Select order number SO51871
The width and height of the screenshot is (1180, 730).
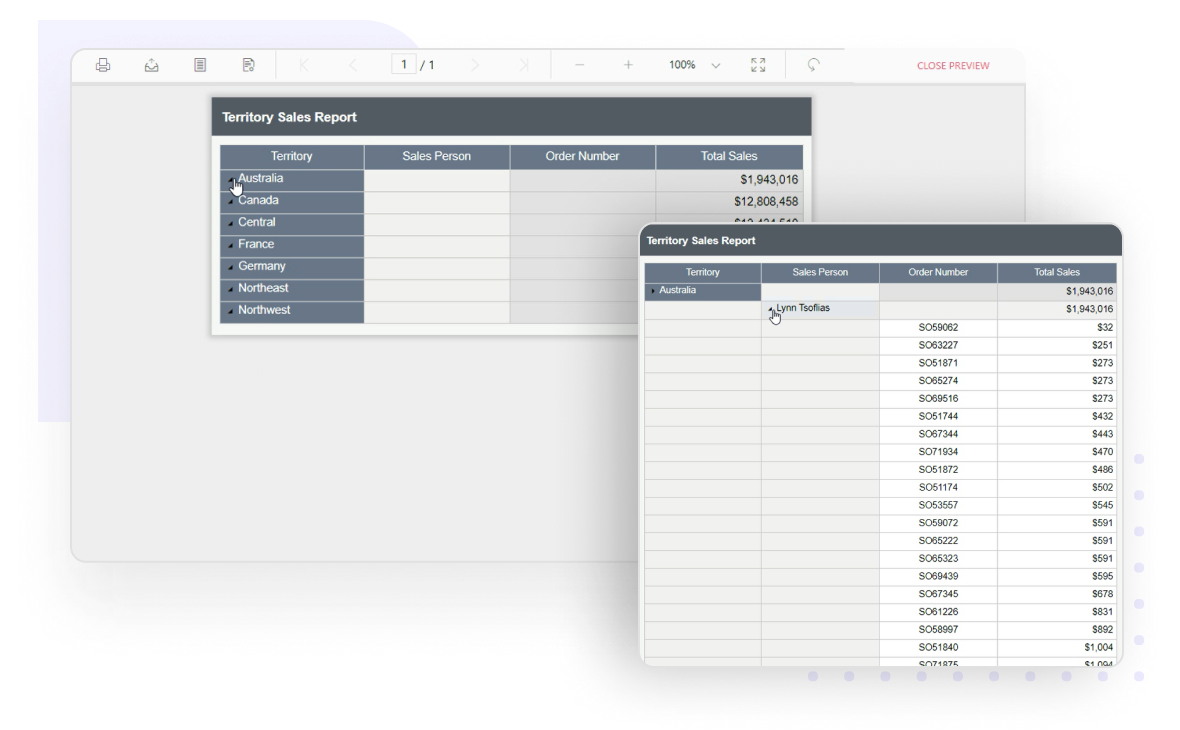tap(938, 363)
